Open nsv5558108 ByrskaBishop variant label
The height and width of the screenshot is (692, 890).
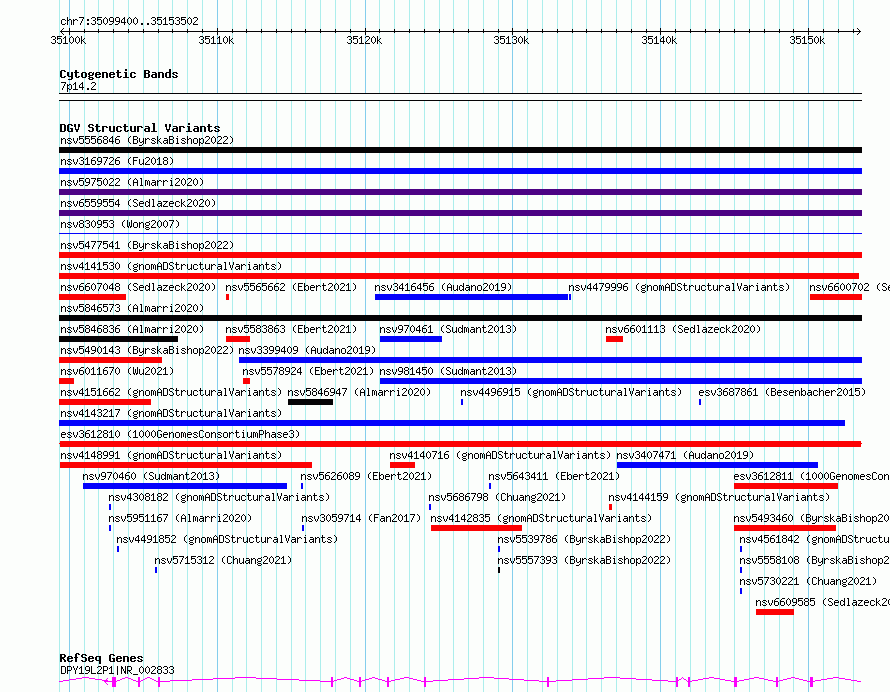point(815,560)
